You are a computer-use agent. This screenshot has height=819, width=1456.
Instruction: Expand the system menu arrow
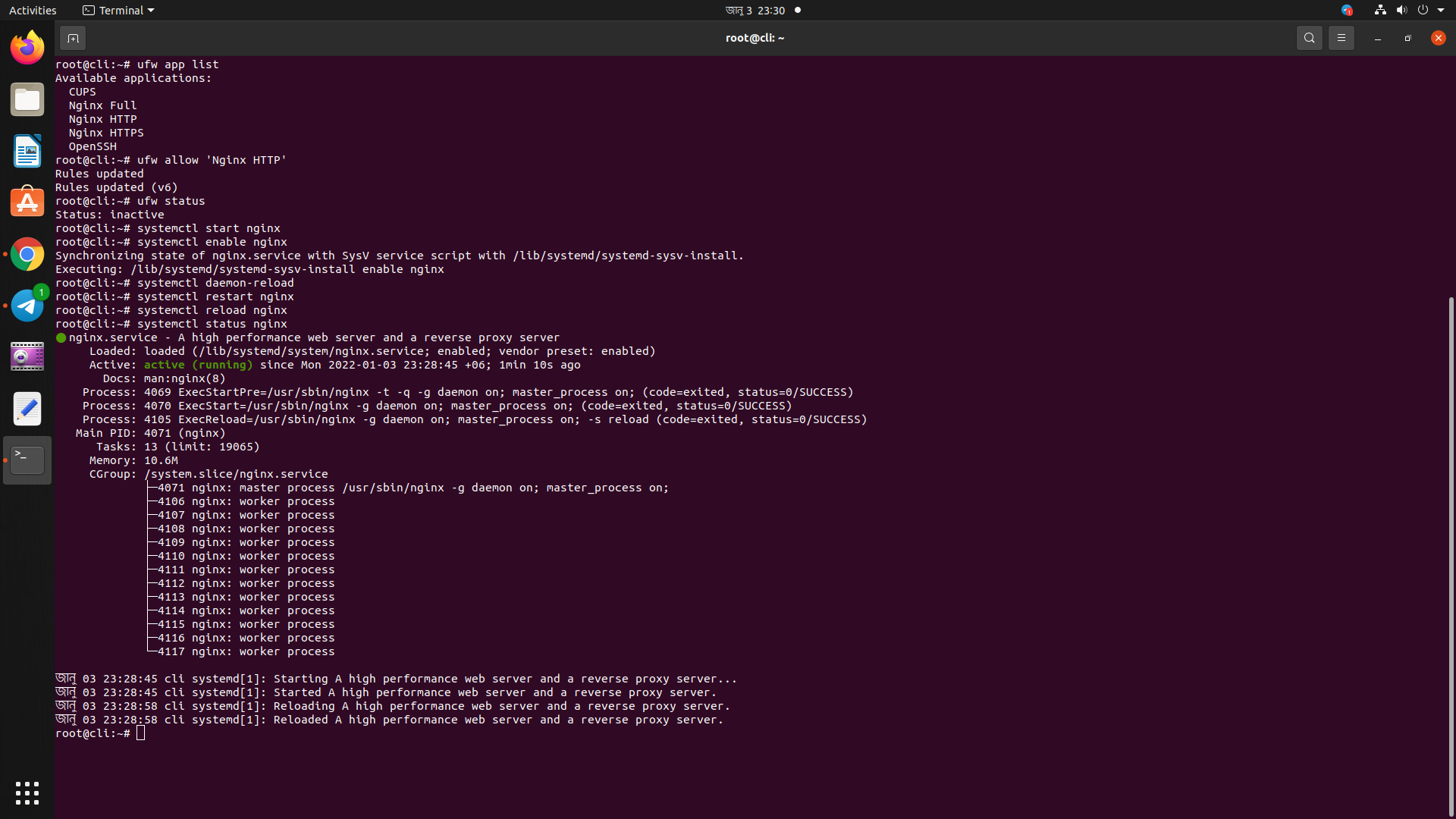point(1441,11)
